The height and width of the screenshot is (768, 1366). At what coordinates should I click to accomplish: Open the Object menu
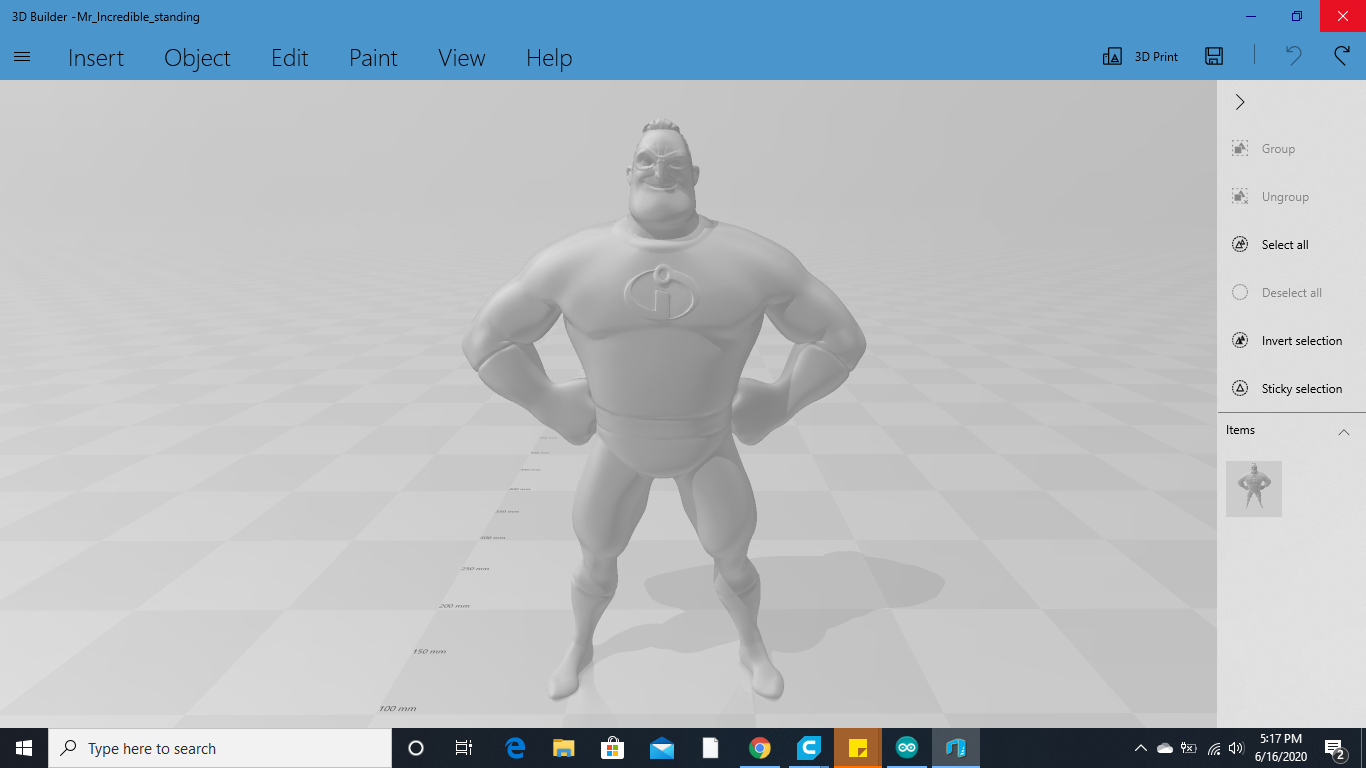(x=197, y=58)
